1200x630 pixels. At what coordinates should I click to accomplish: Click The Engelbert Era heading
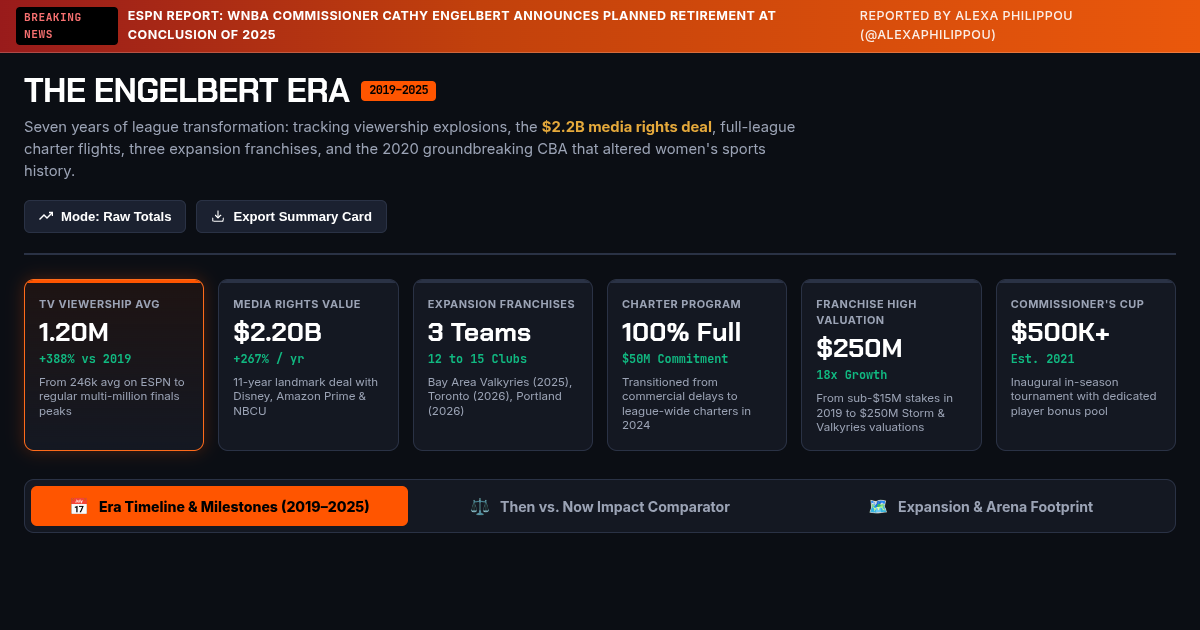[186, 91]
